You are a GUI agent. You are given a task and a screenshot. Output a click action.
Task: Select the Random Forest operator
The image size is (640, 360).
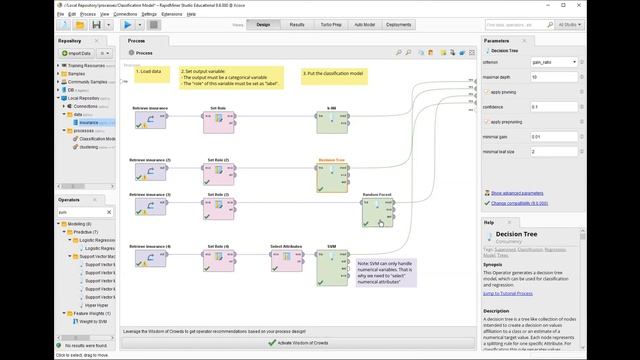[x=378, y=212]
